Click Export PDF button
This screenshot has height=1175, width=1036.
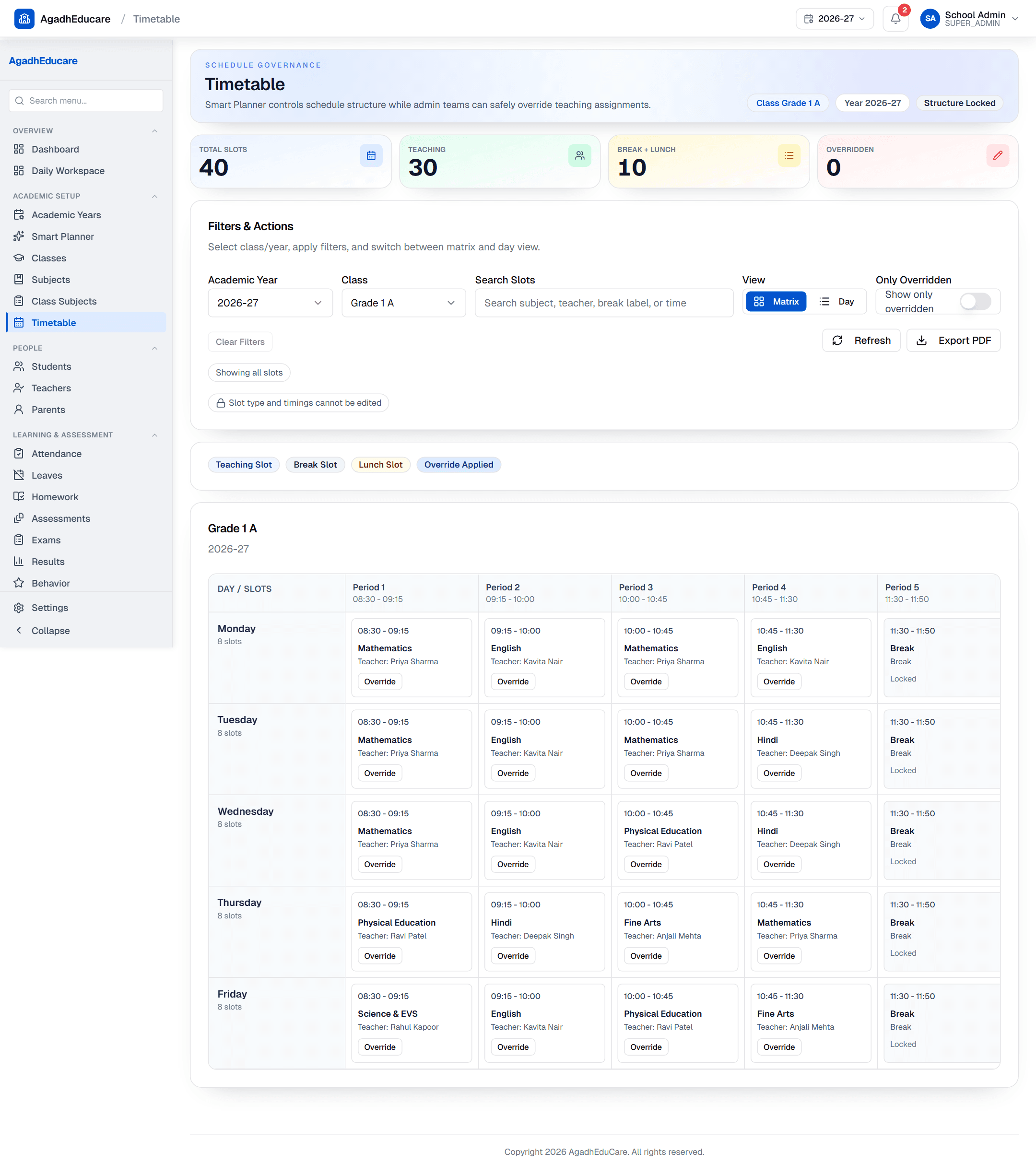[x=953, y=341]
